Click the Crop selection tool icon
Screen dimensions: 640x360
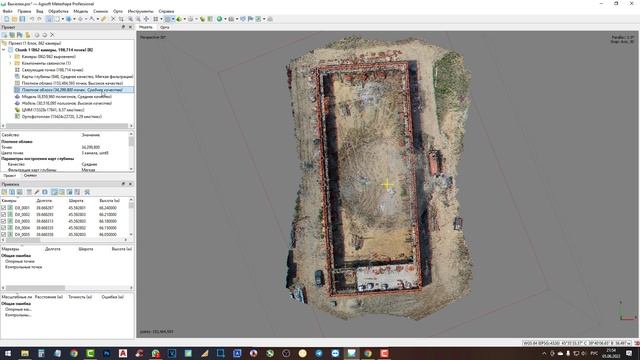[x=121, y=19]
